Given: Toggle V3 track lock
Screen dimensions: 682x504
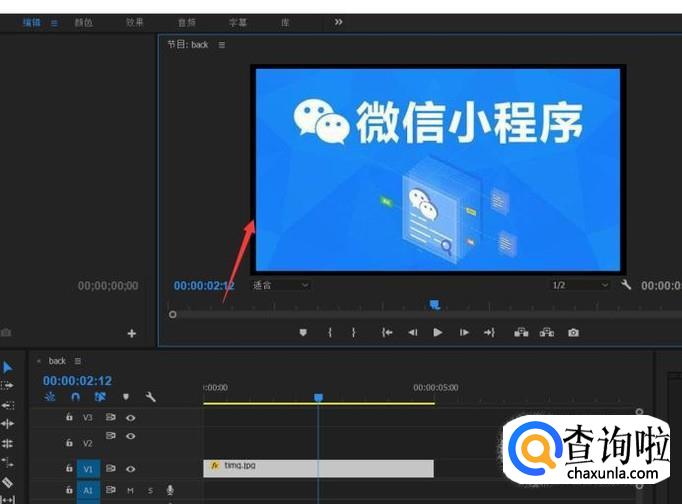Looking at the screenshot, I should pos(69,417).
